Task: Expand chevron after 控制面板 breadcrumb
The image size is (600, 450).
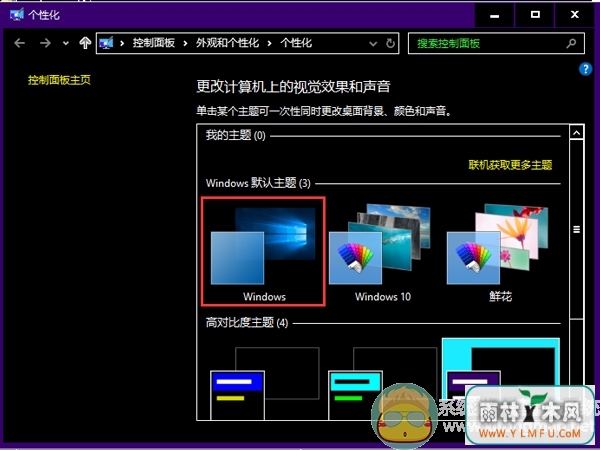Action: tap(185, 43)
